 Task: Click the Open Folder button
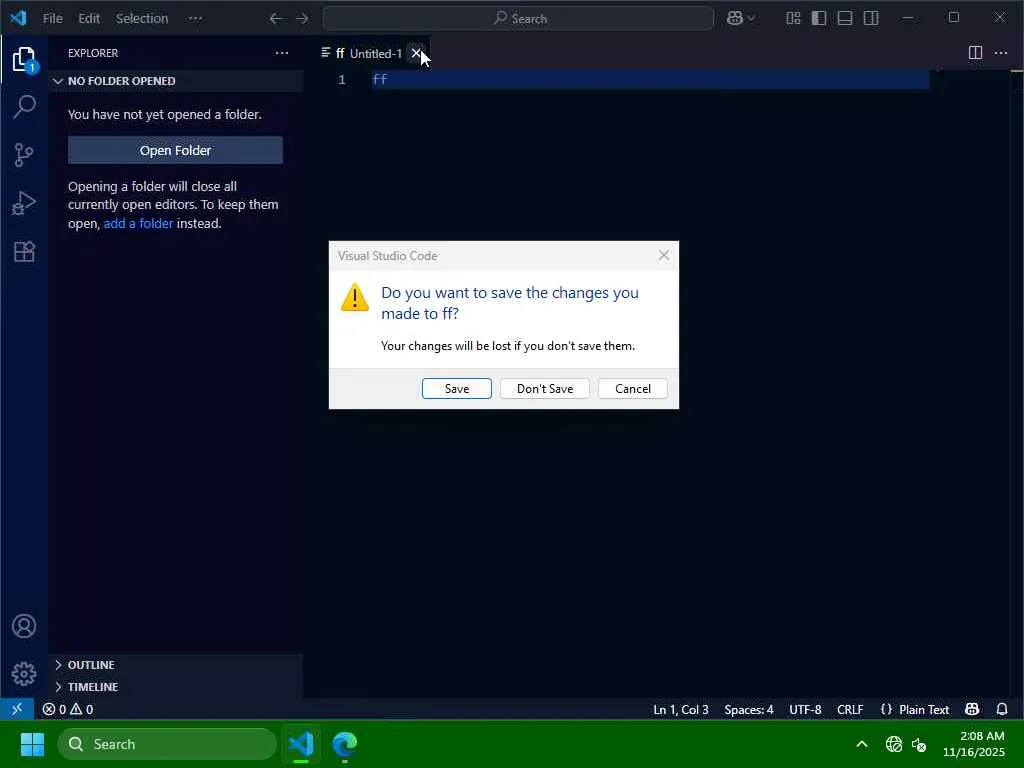pyautogui.click(x=175, y=150)
